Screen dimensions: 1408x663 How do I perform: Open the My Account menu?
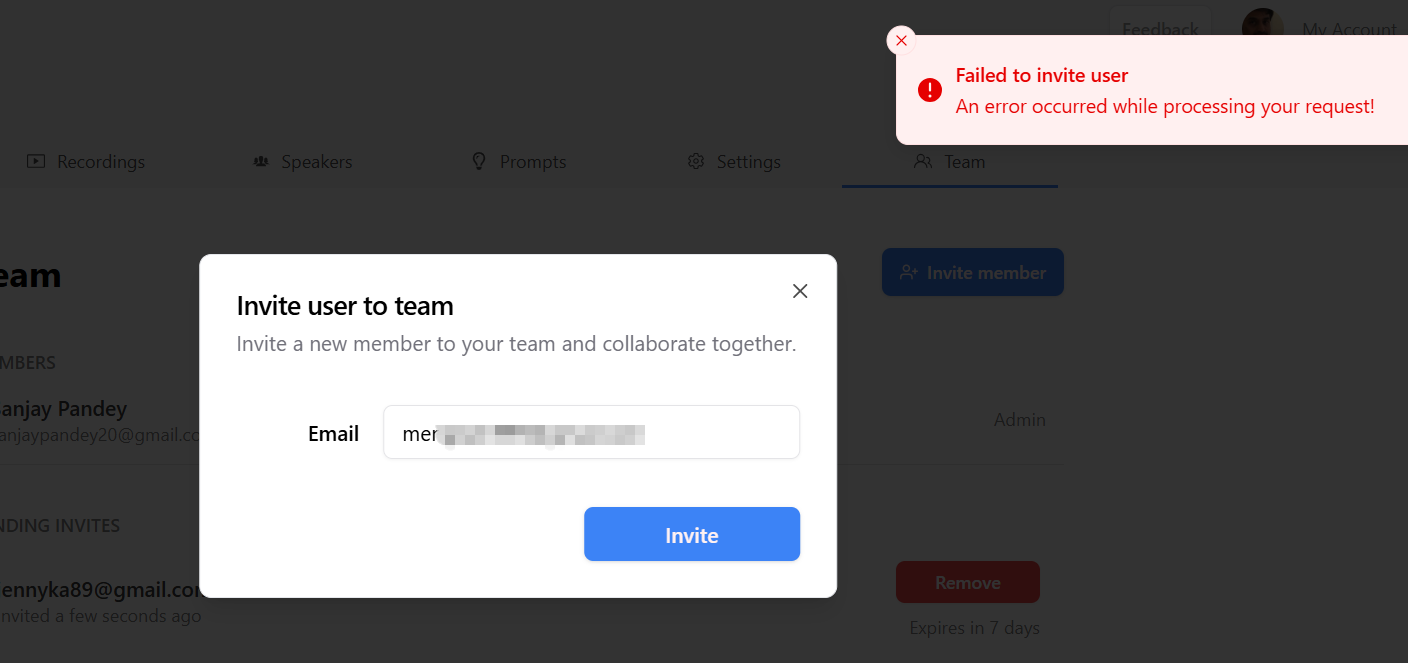[x=1348, y=29]
